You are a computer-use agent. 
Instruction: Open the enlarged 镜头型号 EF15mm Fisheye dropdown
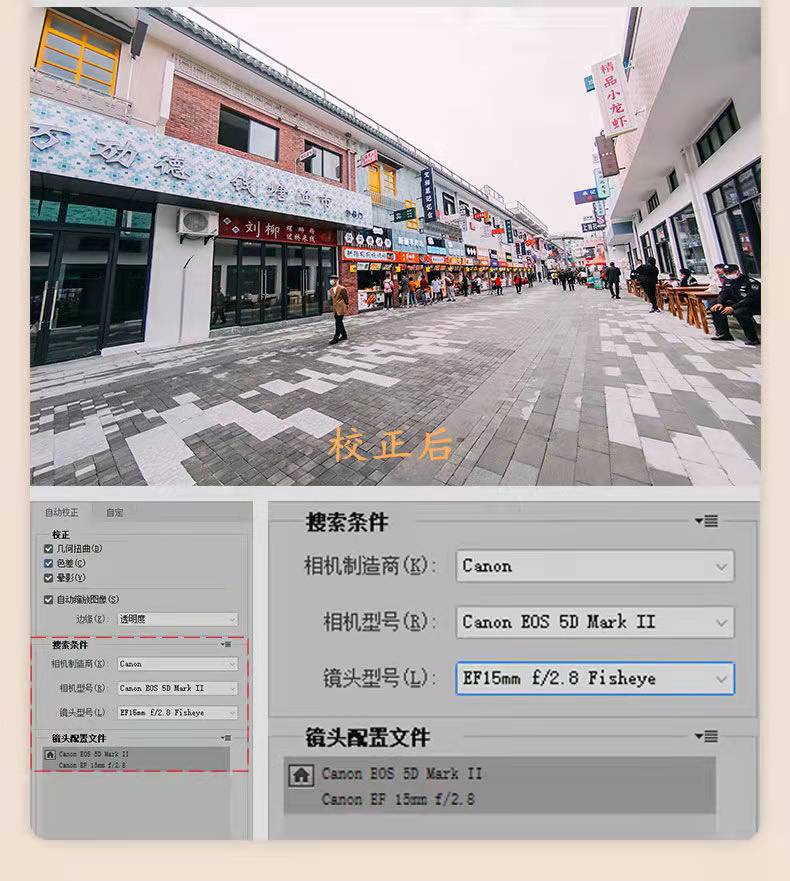pyautogui.click(x=594, y=678)
